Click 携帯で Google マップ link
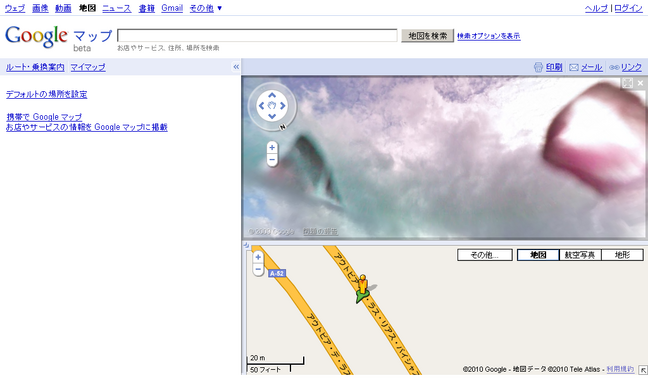This screenshot has width=648, height=385. click(x=44, y=117)
